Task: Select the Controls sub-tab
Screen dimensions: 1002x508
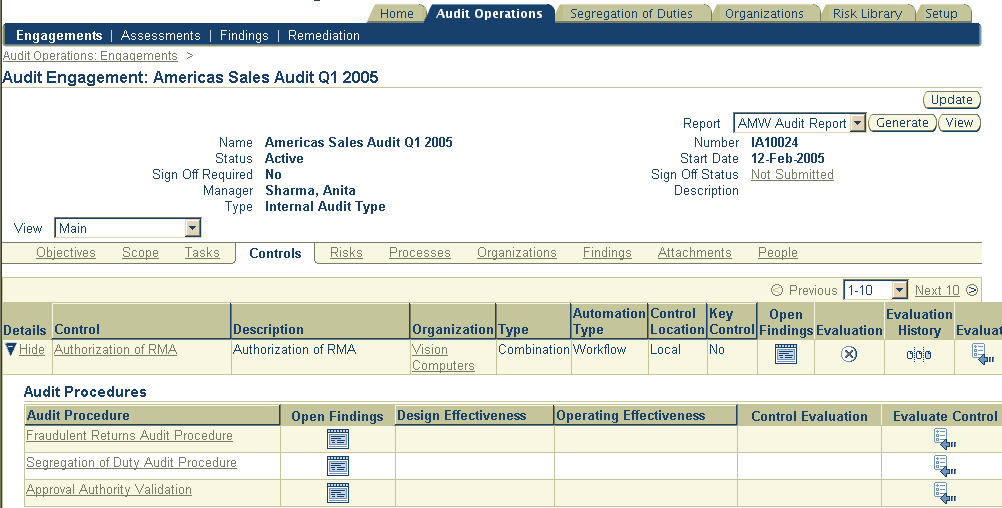Action: click(275, 253)
